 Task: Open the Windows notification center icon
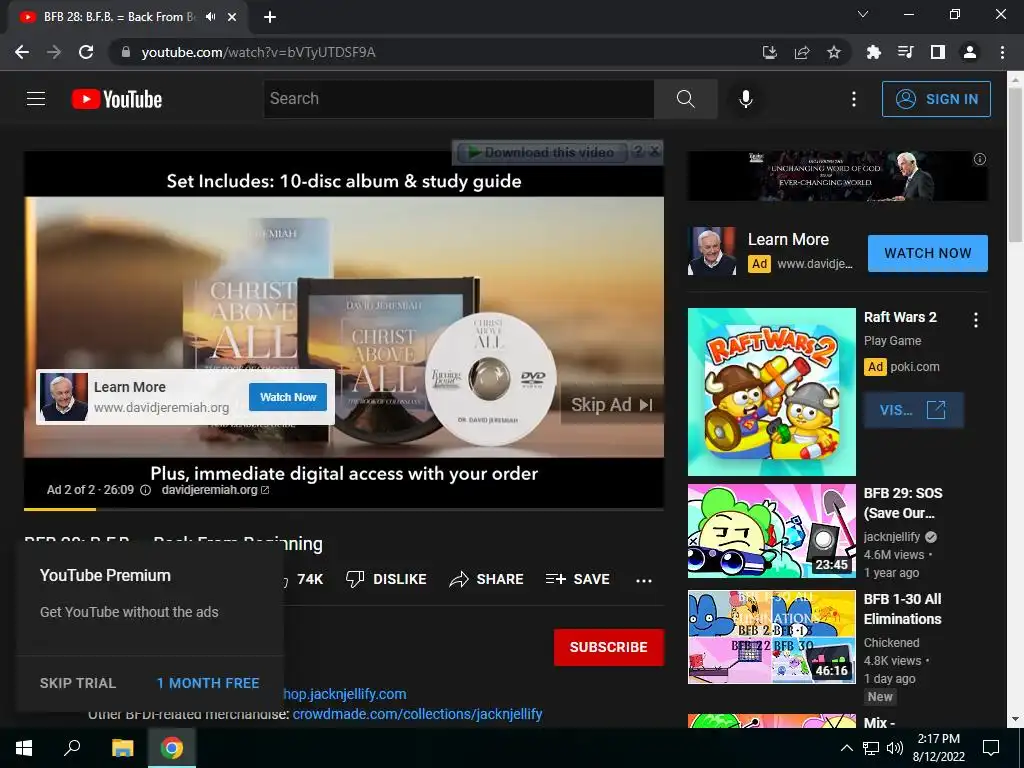pyautogui.click(x=991, y=748)
